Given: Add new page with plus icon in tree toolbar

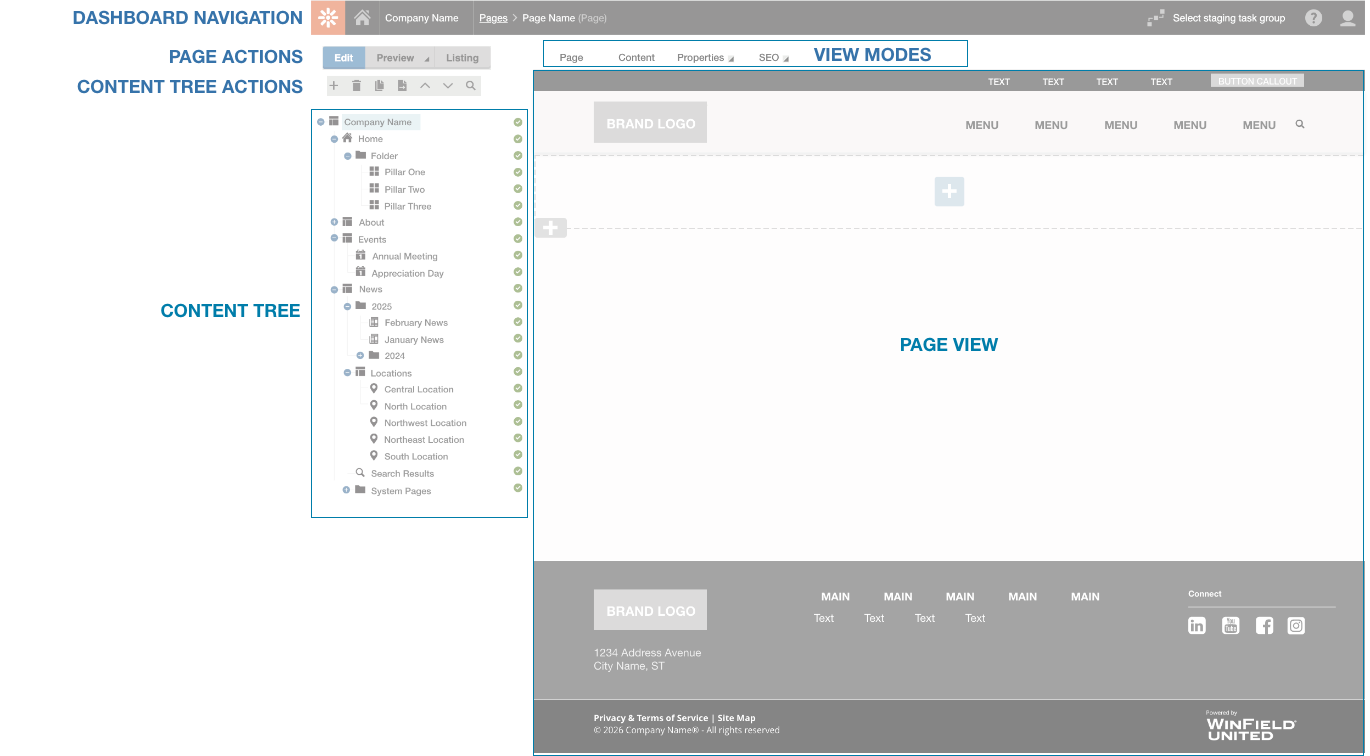Looking at the screenshot, I should (334, 86).
